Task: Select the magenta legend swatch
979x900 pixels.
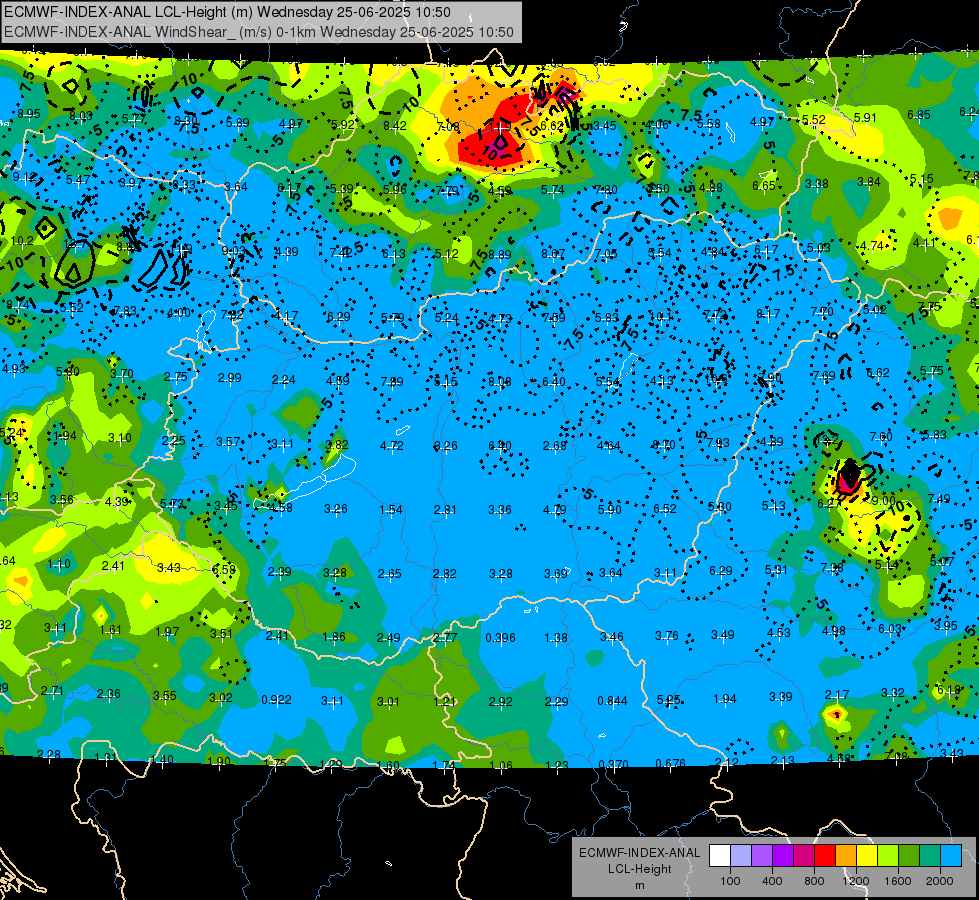Action: coord(805,856)
